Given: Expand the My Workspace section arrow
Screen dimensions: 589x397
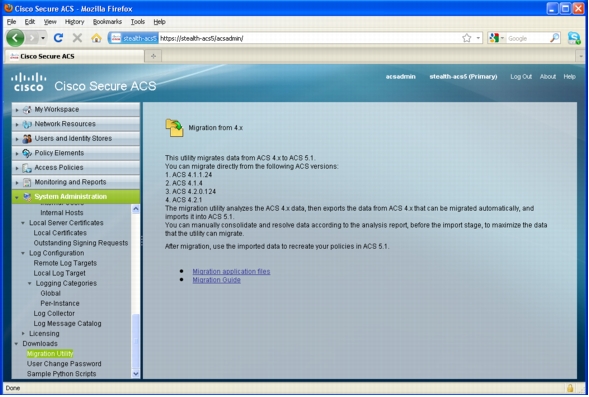Looking at the screenshot, I should (x=17, y=110).
